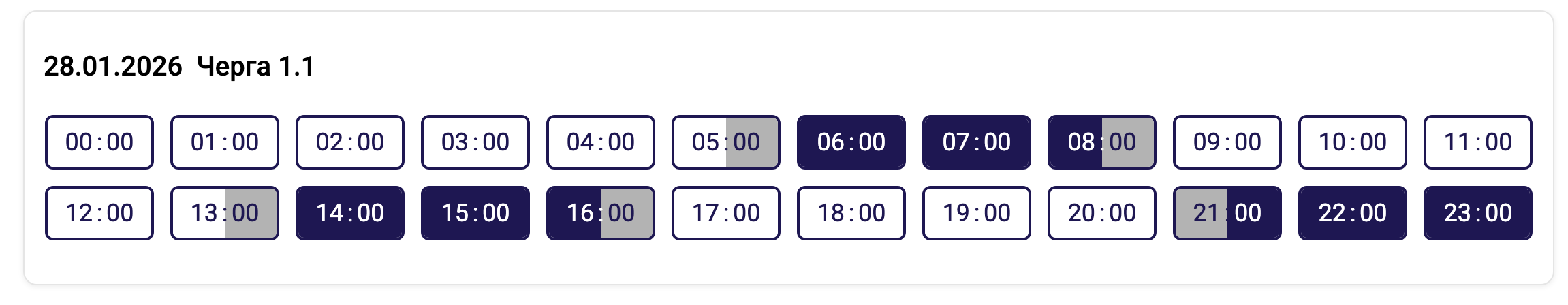Viewport: 1568px width, 305px height.
Task: Select the 21:00 half-gray slot
Action: (1227, 213)
